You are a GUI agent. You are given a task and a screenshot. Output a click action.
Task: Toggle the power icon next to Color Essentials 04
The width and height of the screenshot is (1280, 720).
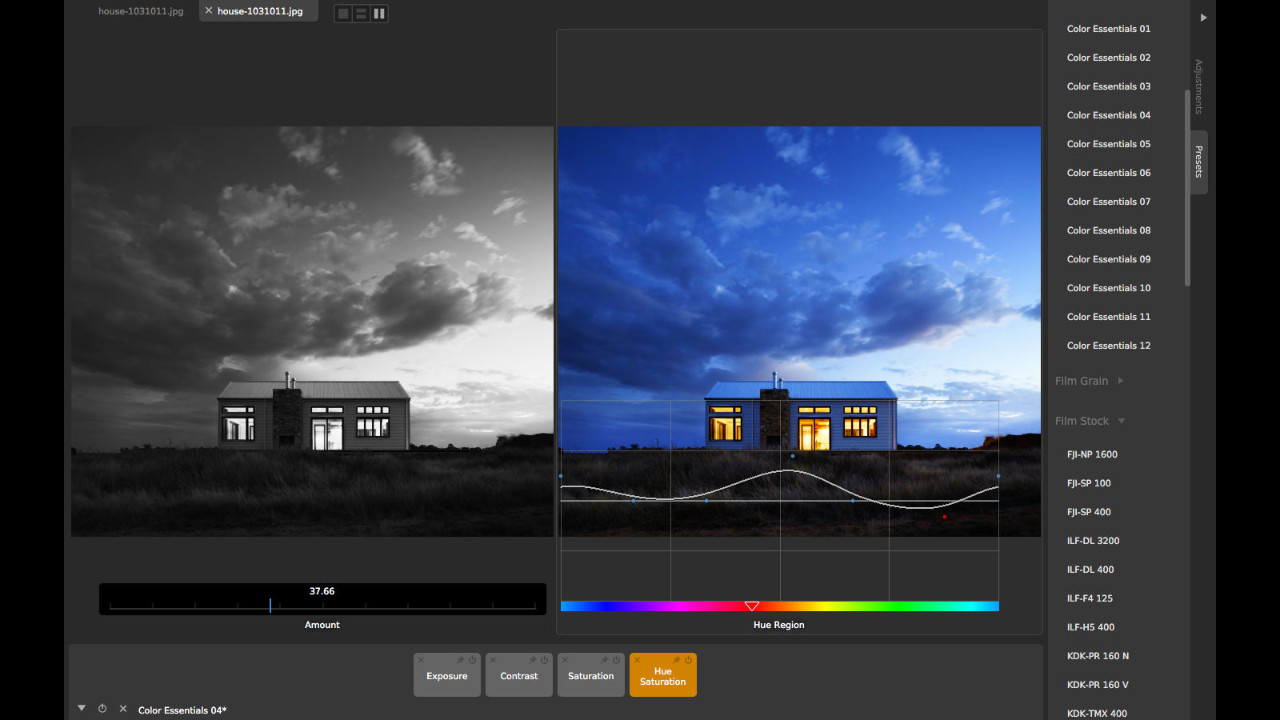point(102,708)
